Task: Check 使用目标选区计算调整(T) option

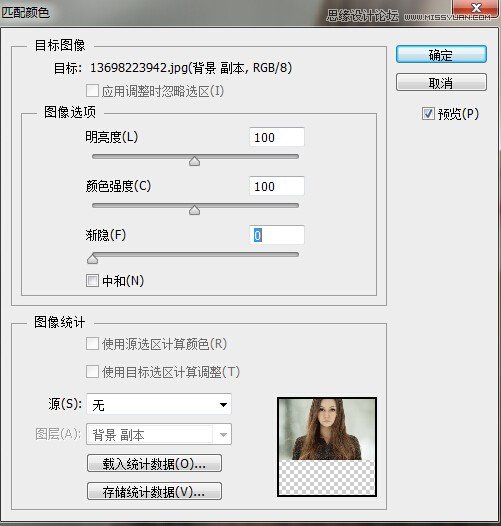Action: [92, 372]
